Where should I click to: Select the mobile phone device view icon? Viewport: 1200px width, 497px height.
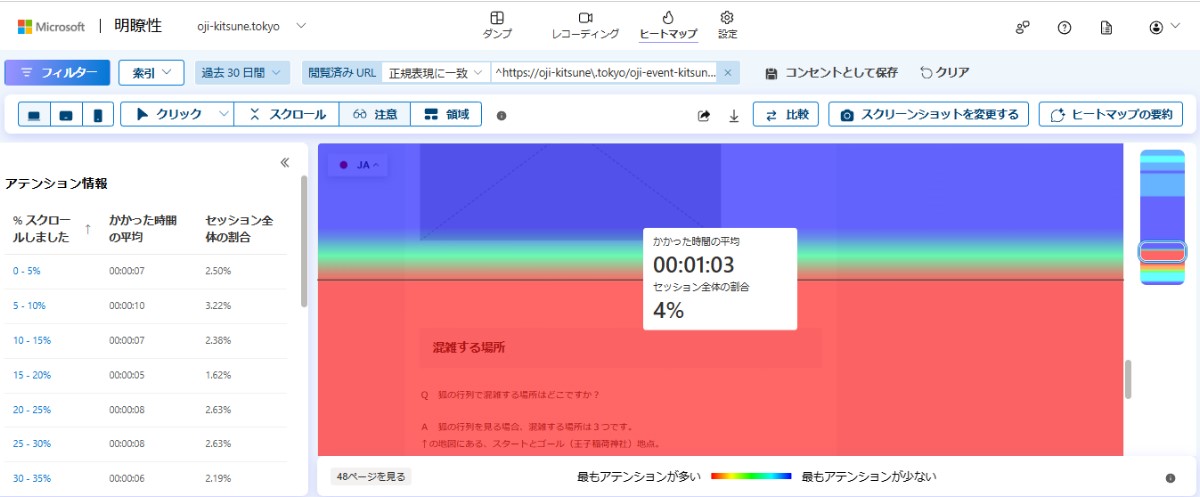(x=97, y=115)
